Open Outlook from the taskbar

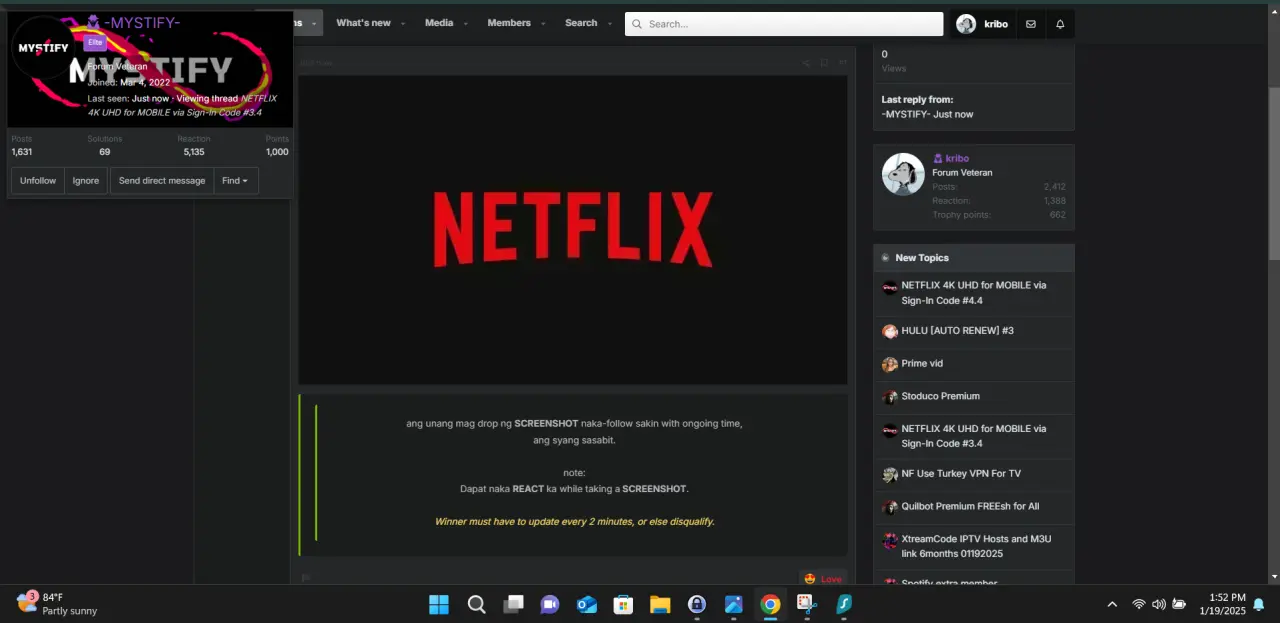[587, 604]
